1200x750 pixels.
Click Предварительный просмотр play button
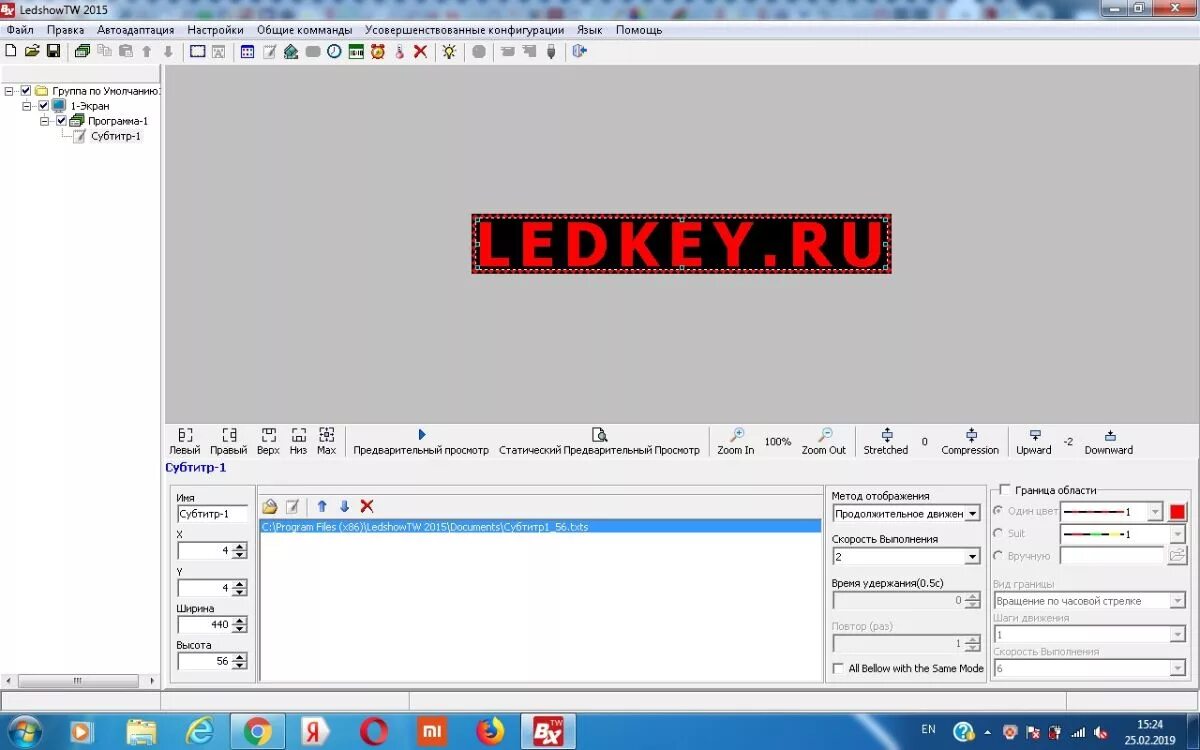click(x=421, y=441)
